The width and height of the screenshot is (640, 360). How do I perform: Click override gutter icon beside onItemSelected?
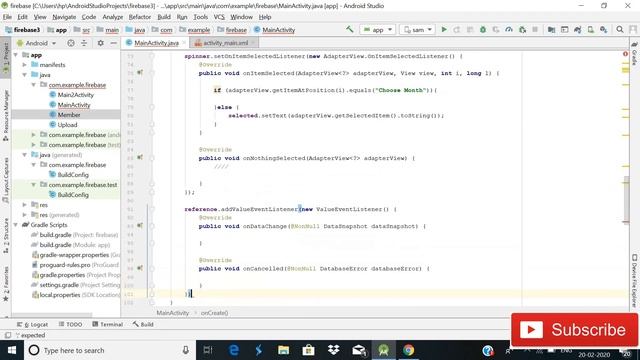tap(140, 73)
